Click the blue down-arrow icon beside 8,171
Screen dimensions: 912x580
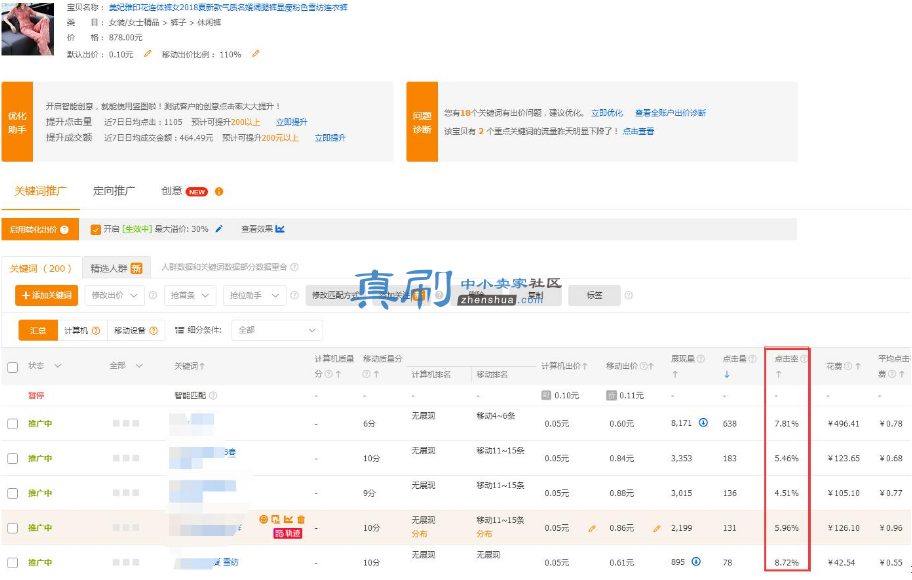click(x=703, y=423)
